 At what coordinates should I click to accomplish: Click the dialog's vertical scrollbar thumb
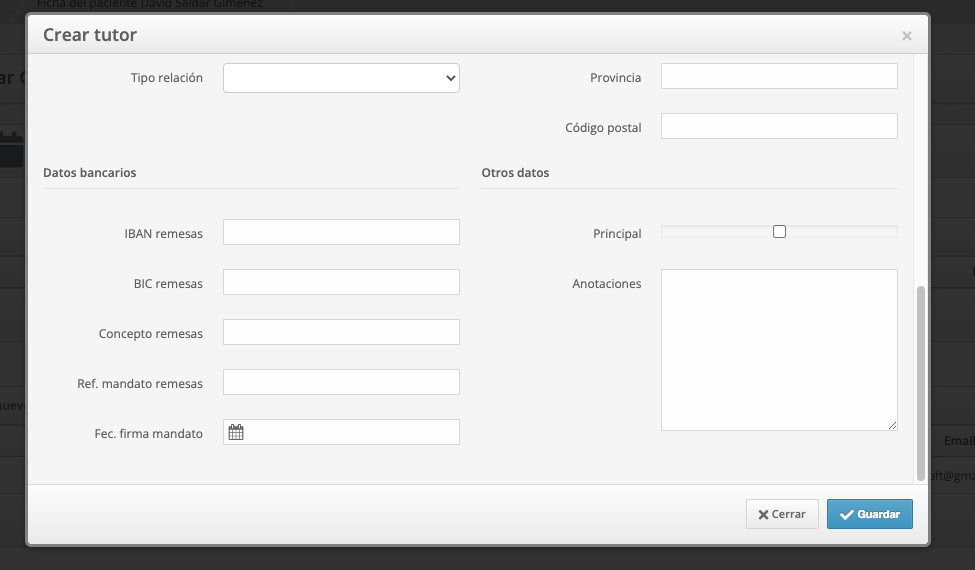point(921,384)
